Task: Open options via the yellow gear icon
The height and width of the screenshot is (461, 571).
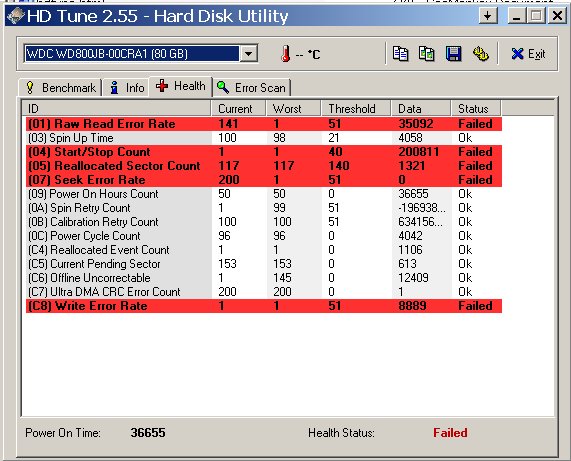Action: point(481,54)
